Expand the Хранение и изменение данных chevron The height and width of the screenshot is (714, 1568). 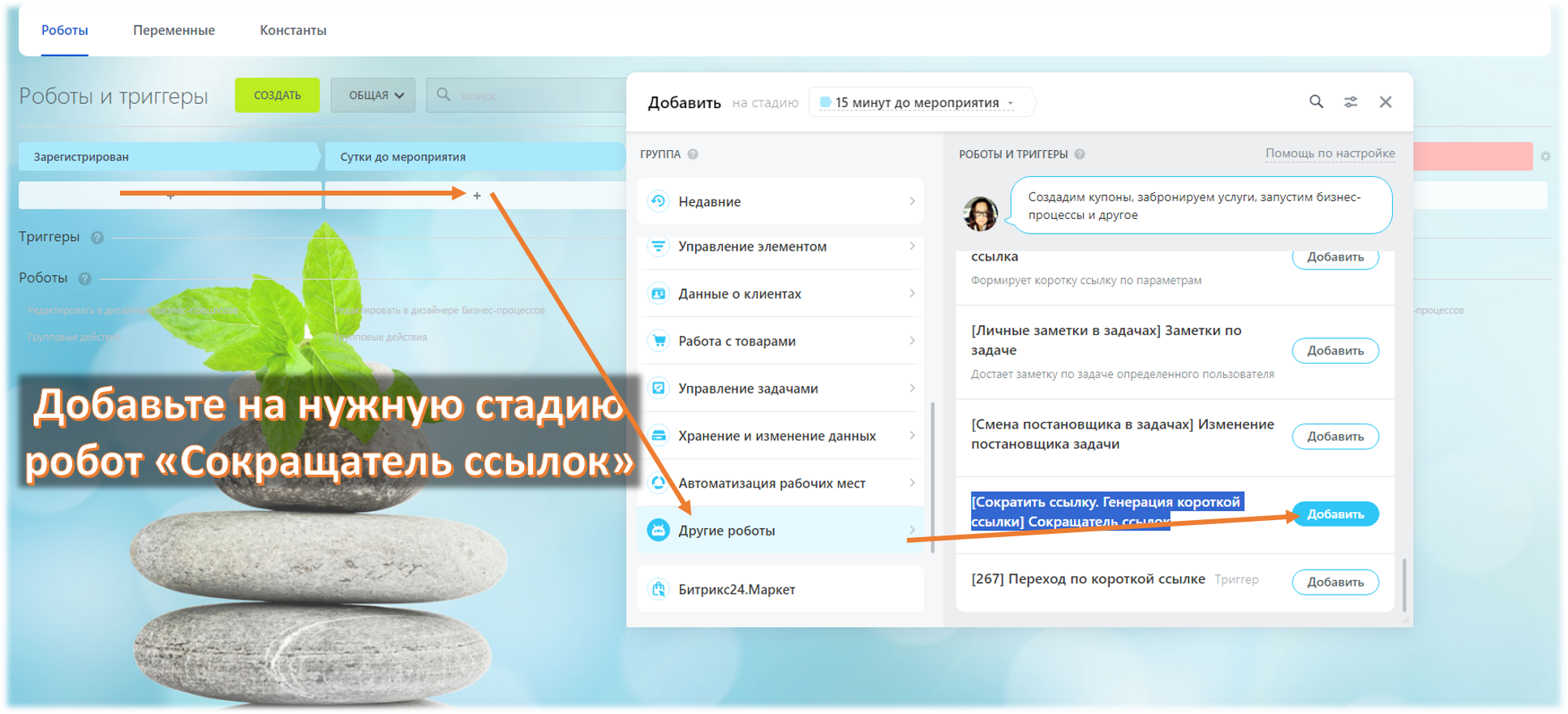[x=912, y=436]
